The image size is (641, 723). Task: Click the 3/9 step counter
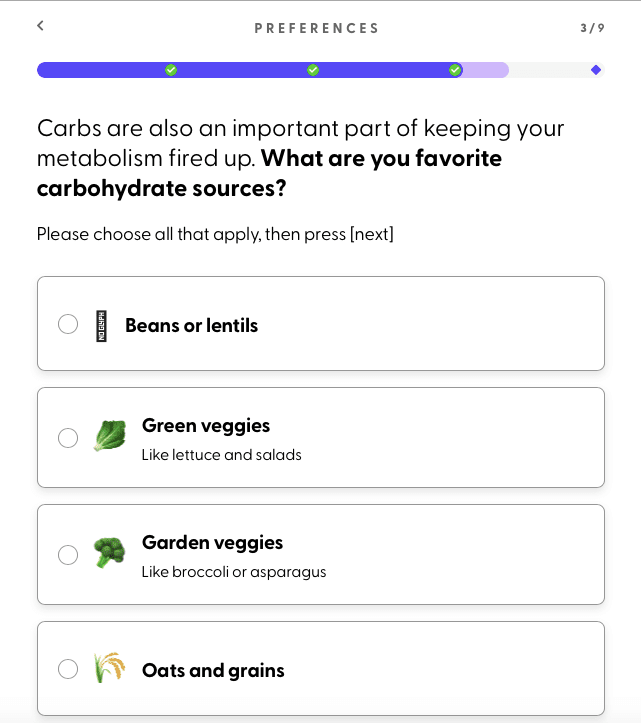click(x=592, y=28)
